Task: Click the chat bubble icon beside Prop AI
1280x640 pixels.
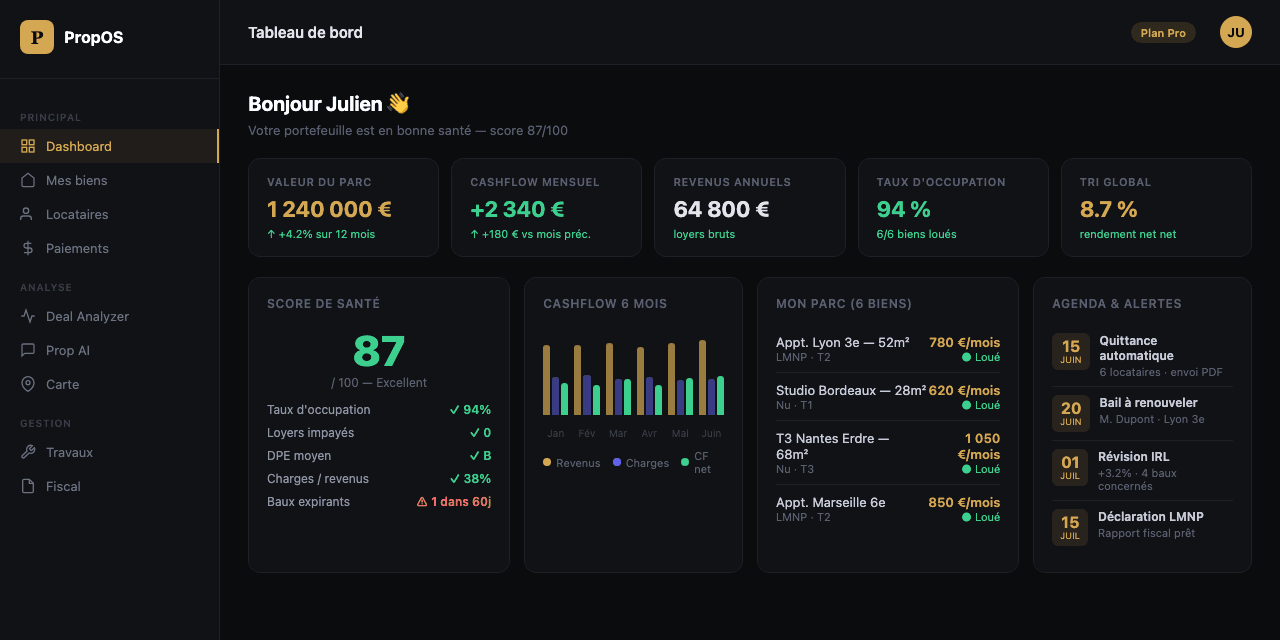Action: pos(28,350)
